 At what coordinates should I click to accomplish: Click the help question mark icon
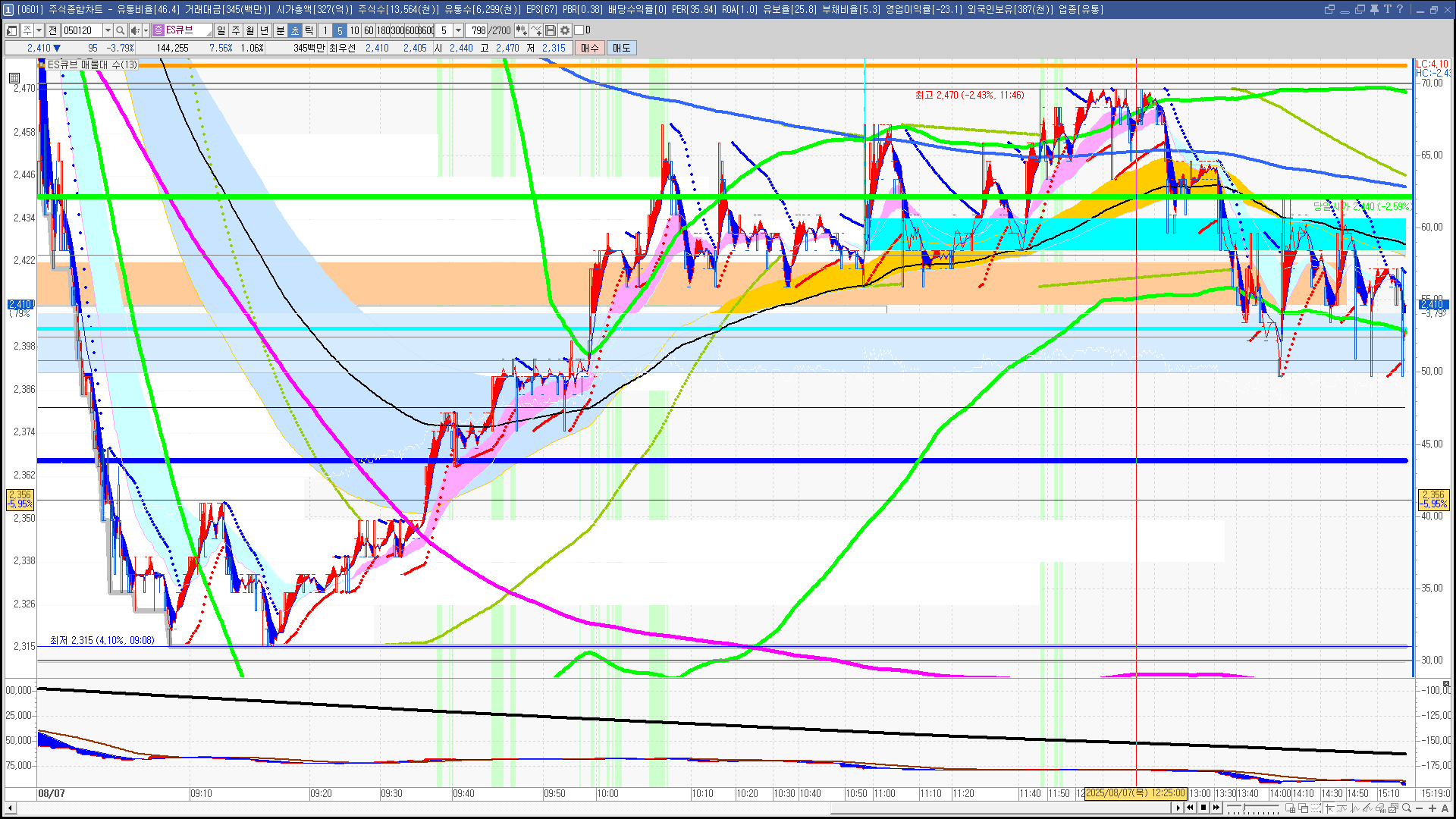[1400, 9]
